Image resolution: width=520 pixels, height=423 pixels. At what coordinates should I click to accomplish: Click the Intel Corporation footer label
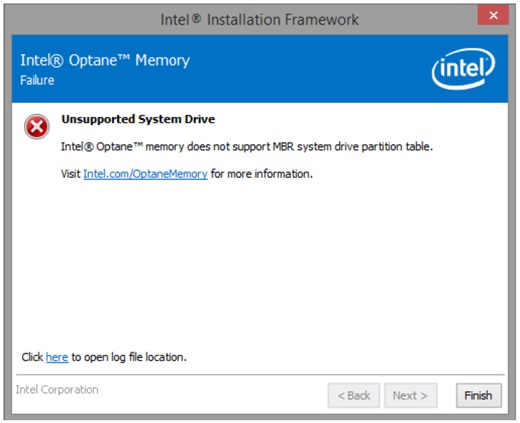[x=57, y=390]
